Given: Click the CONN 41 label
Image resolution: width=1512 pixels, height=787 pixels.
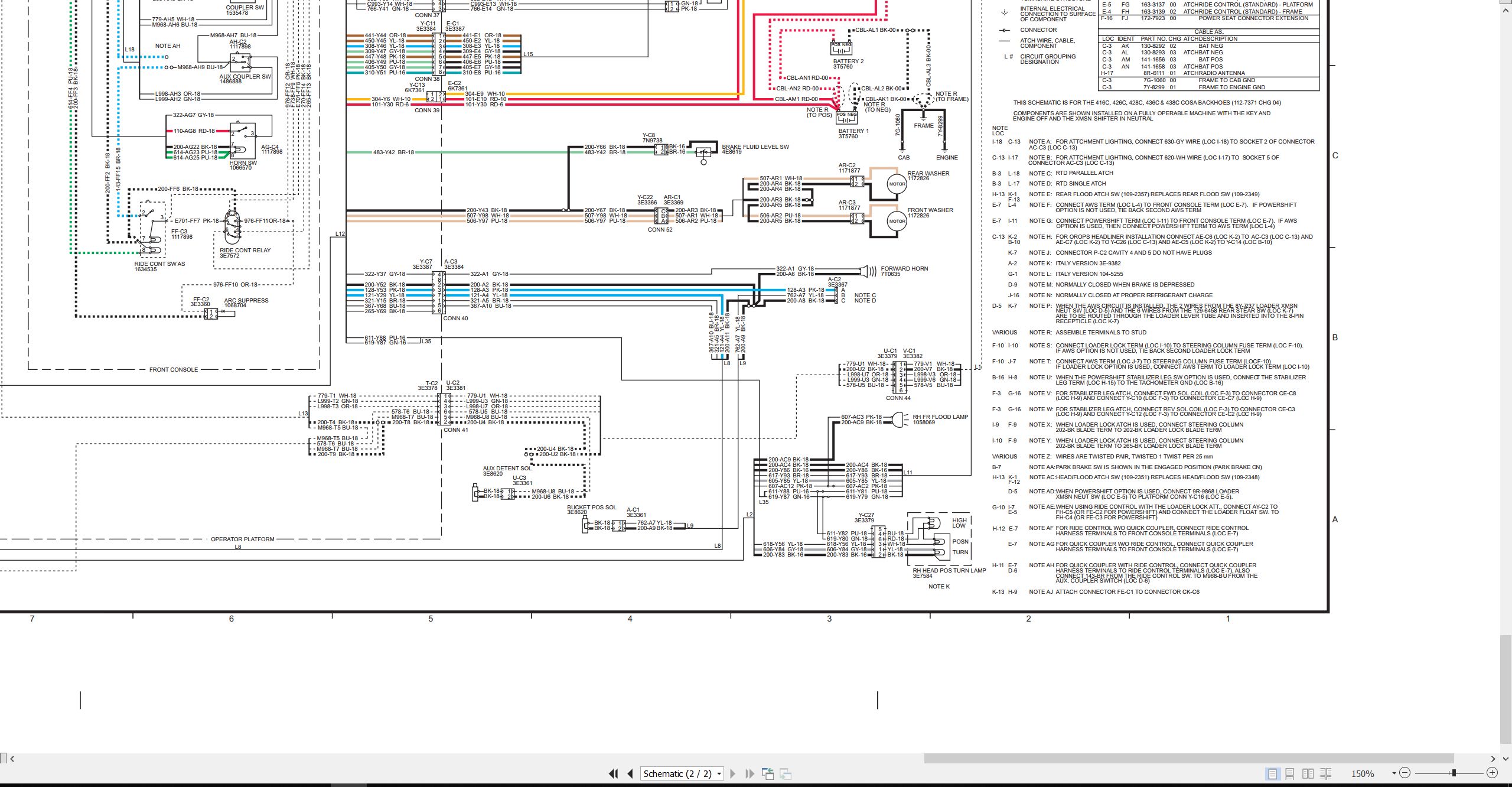Looking at the screenshot, I should tap(456, 430).
